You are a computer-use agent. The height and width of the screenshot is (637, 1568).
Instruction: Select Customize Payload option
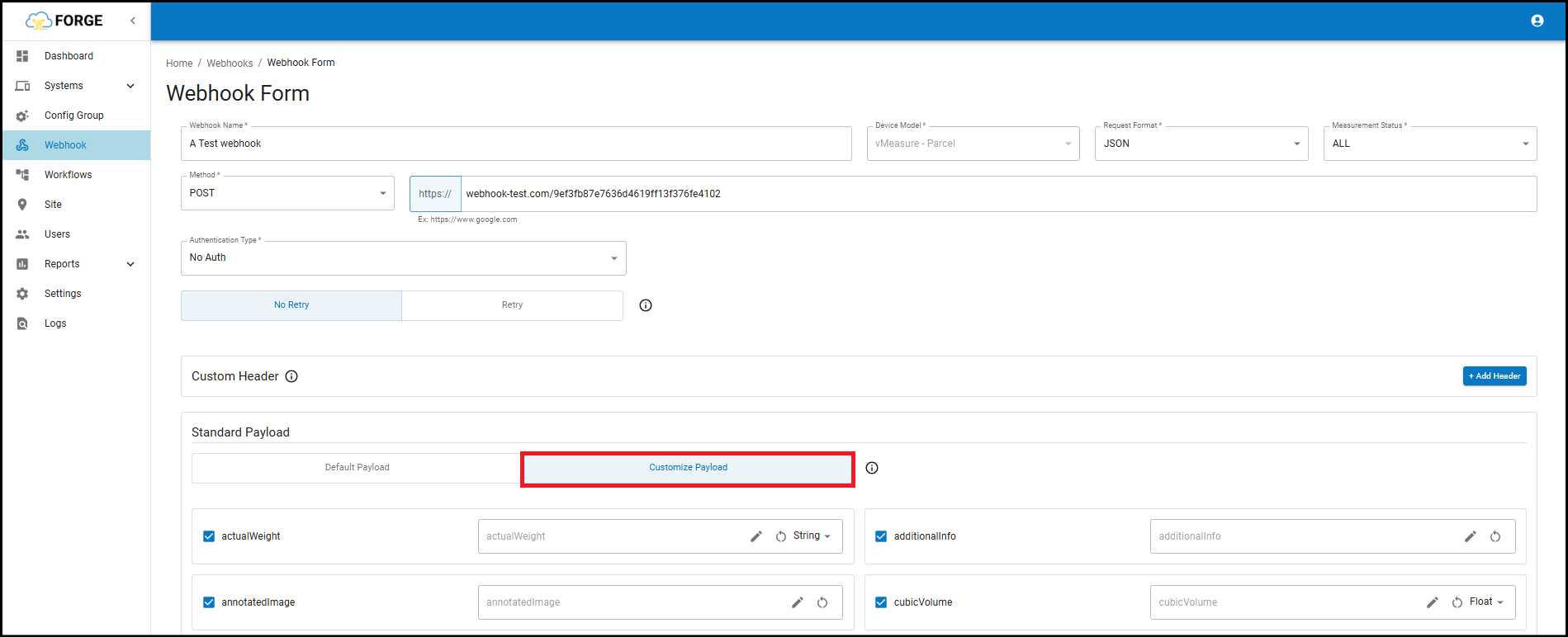688,468
